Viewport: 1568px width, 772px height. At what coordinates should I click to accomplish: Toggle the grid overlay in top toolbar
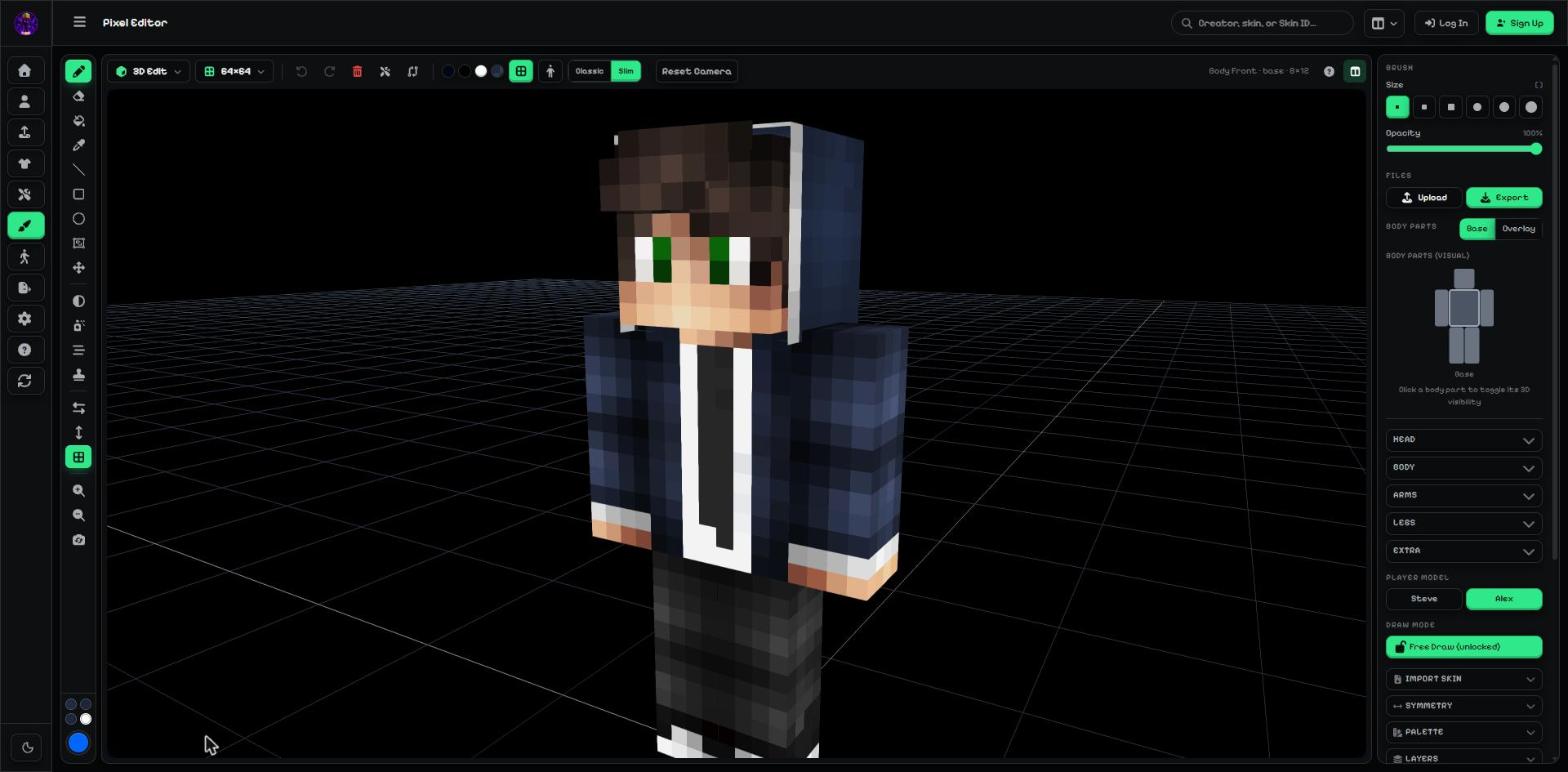coord(521,71)
